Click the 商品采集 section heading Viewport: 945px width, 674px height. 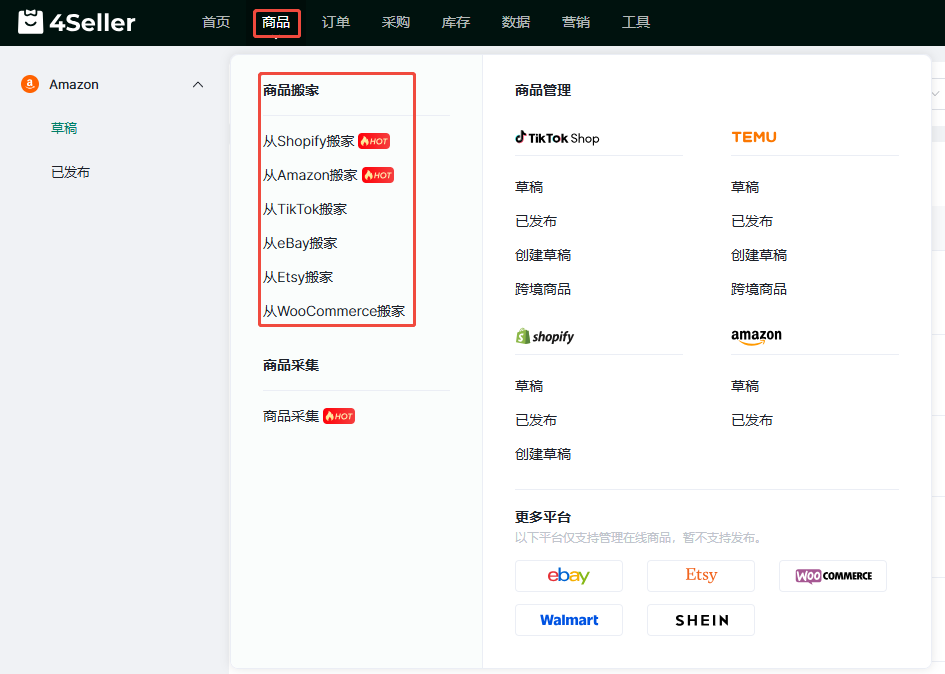click(291, 365)
